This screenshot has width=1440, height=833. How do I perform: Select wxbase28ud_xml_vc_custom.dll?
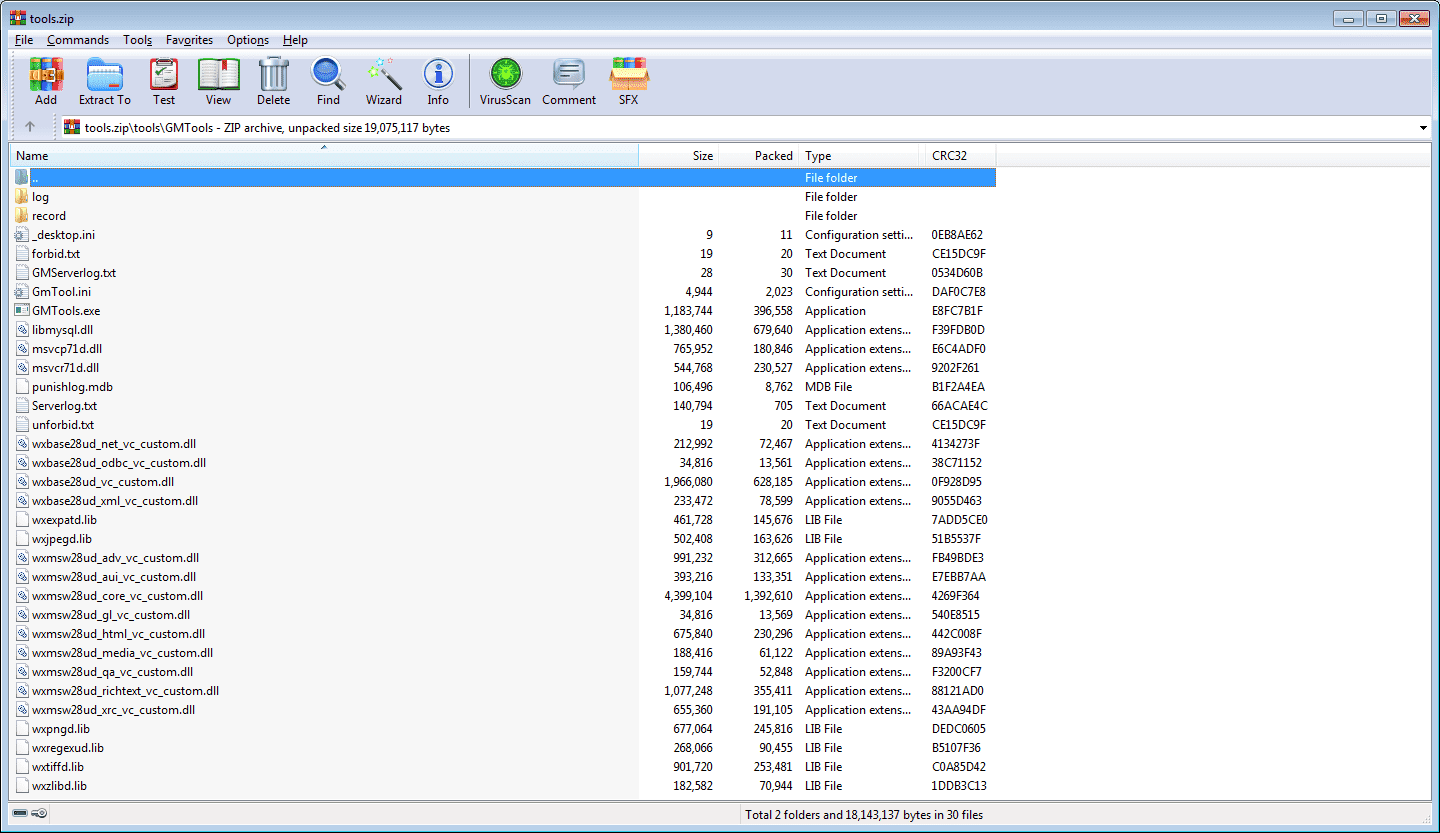click(x=115, y=501)
